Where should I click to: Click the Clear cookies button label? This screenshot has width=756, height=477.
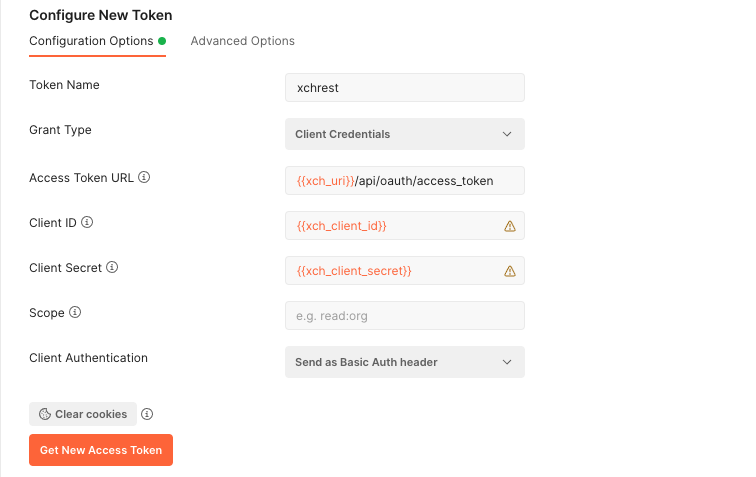pyautogui.click(x=91, y=414)
